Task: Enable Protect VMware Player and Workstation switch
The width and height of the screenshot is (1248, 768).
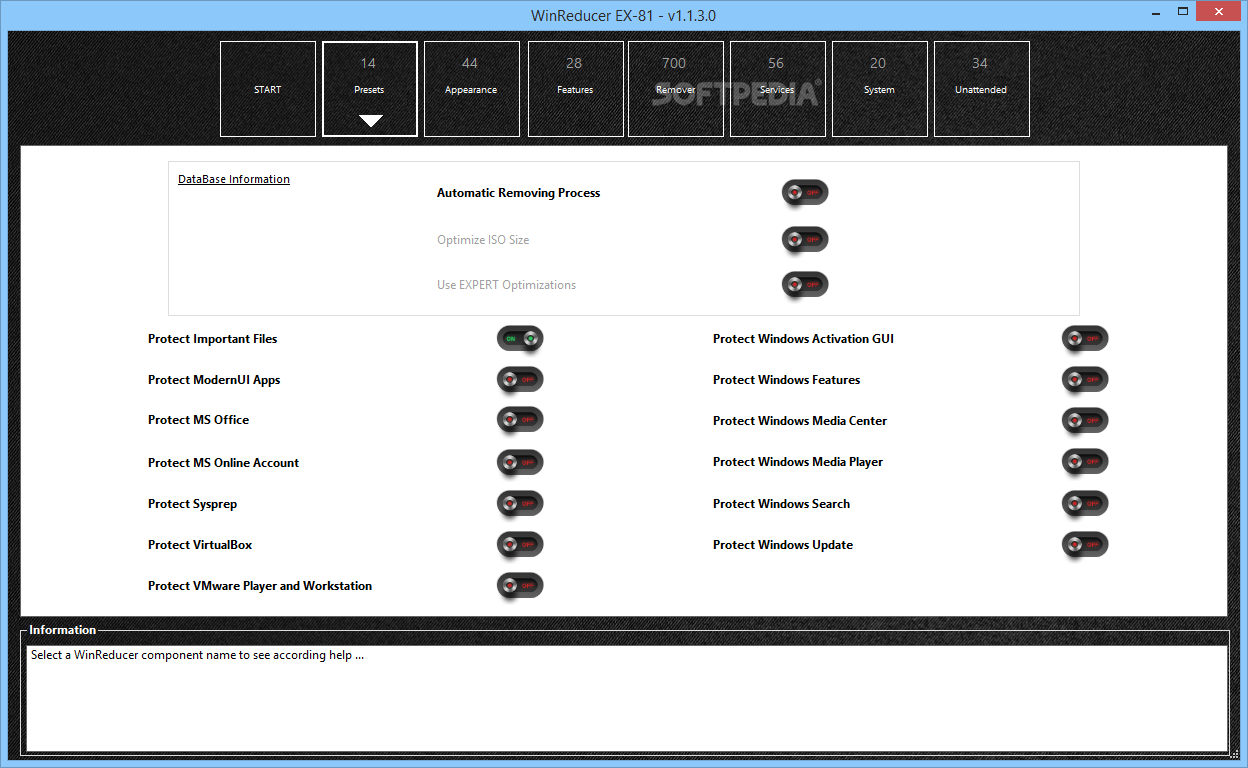Action: (x=520, y=586)
